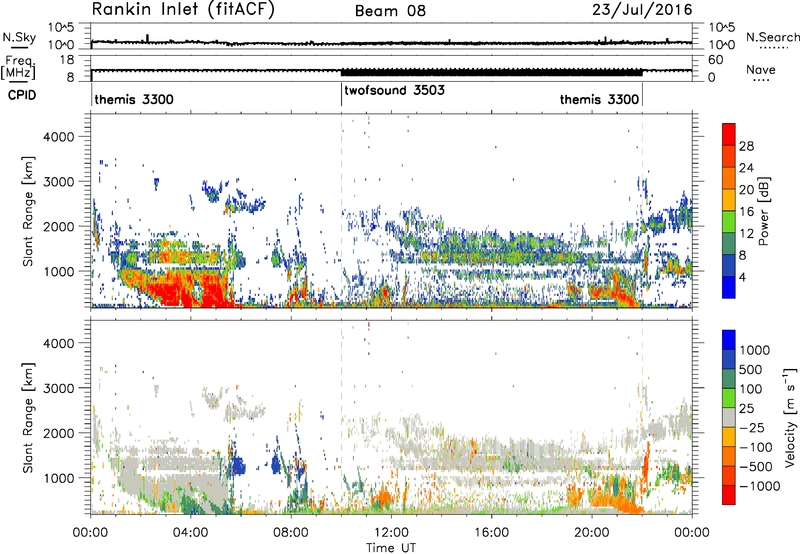Screen dimensions: 800x554
Task: Click the red segment of the Power color bar
Action: (729, 135)
